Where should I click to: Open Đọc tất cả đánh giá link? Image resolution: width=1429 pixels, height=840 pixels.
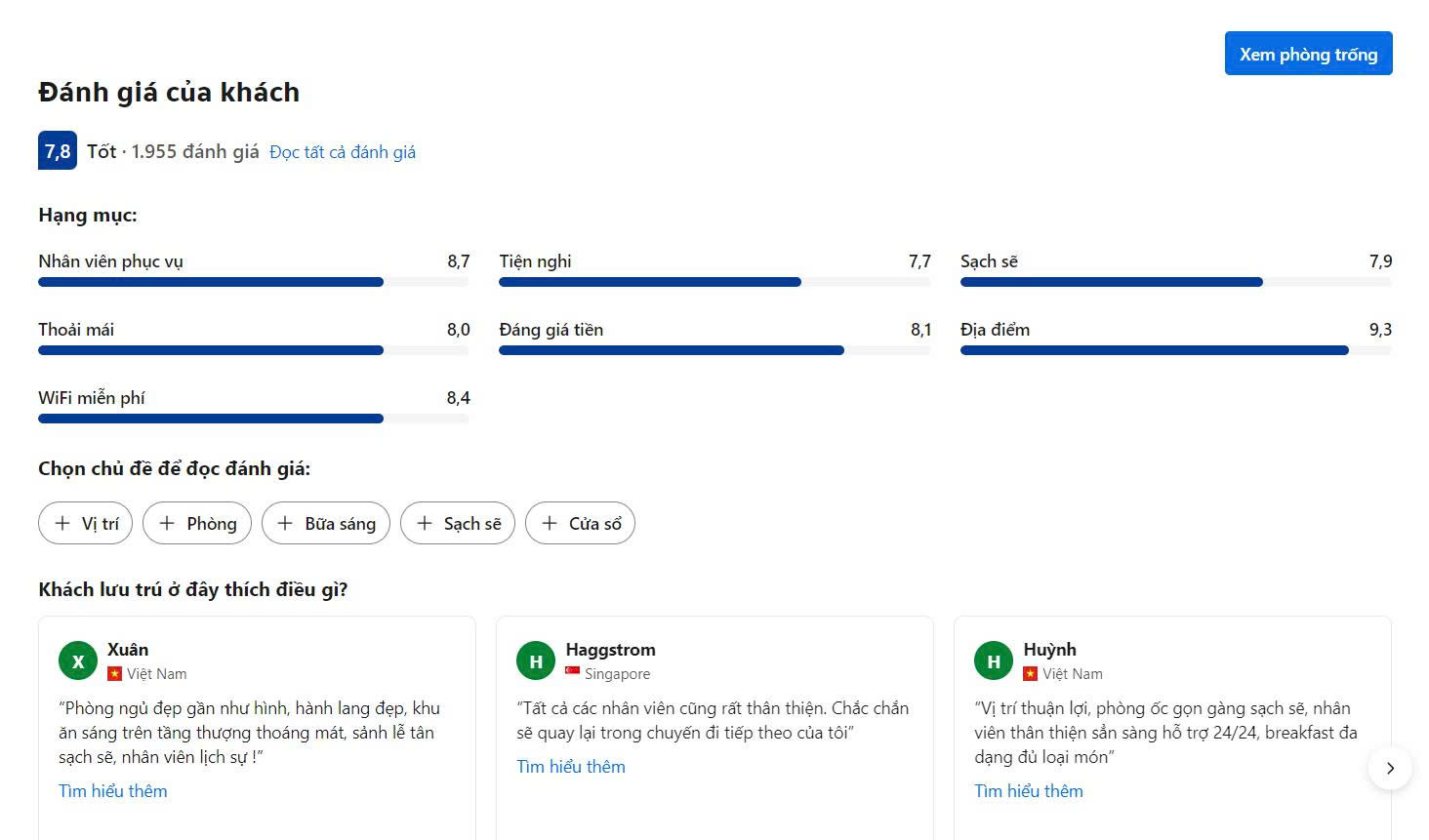pos(343,152)
